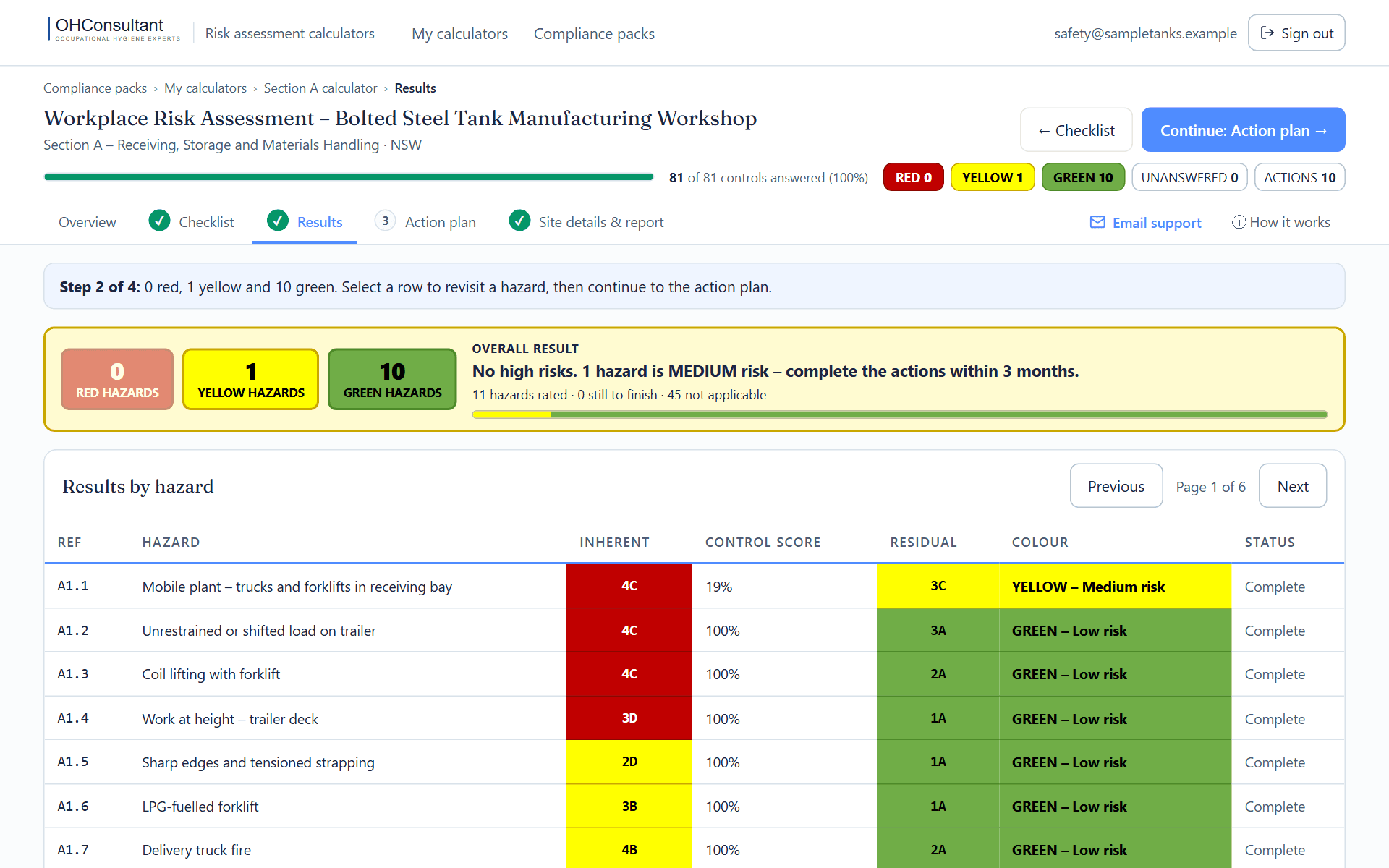Click Compliance packs breadcrumb link
The width and height of the screenshot is (1389, 868).
(95, 88)
